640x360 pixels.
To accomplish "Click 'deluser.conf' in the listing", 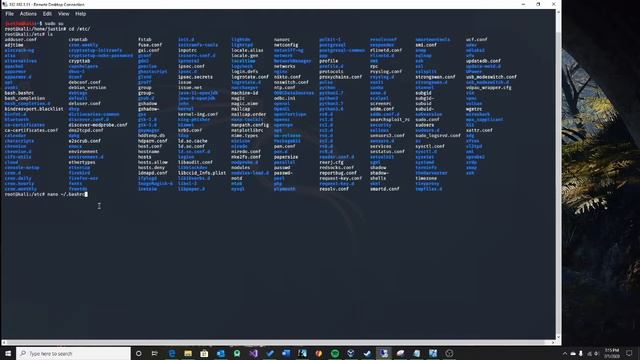I will [84, 104].
